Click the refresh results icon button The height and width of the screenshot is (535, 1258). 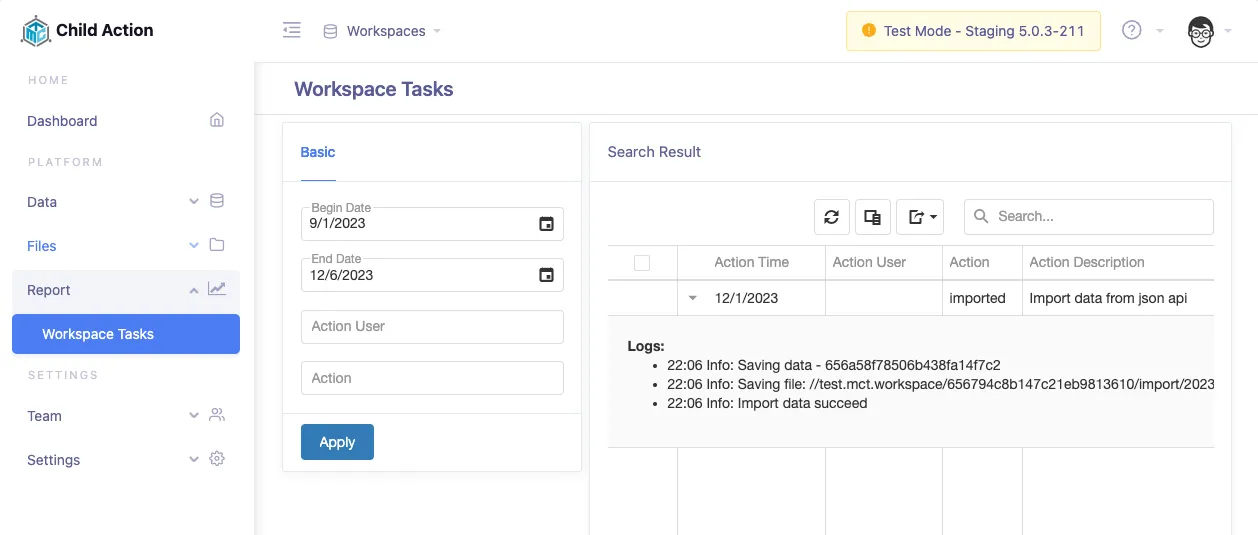832,216
